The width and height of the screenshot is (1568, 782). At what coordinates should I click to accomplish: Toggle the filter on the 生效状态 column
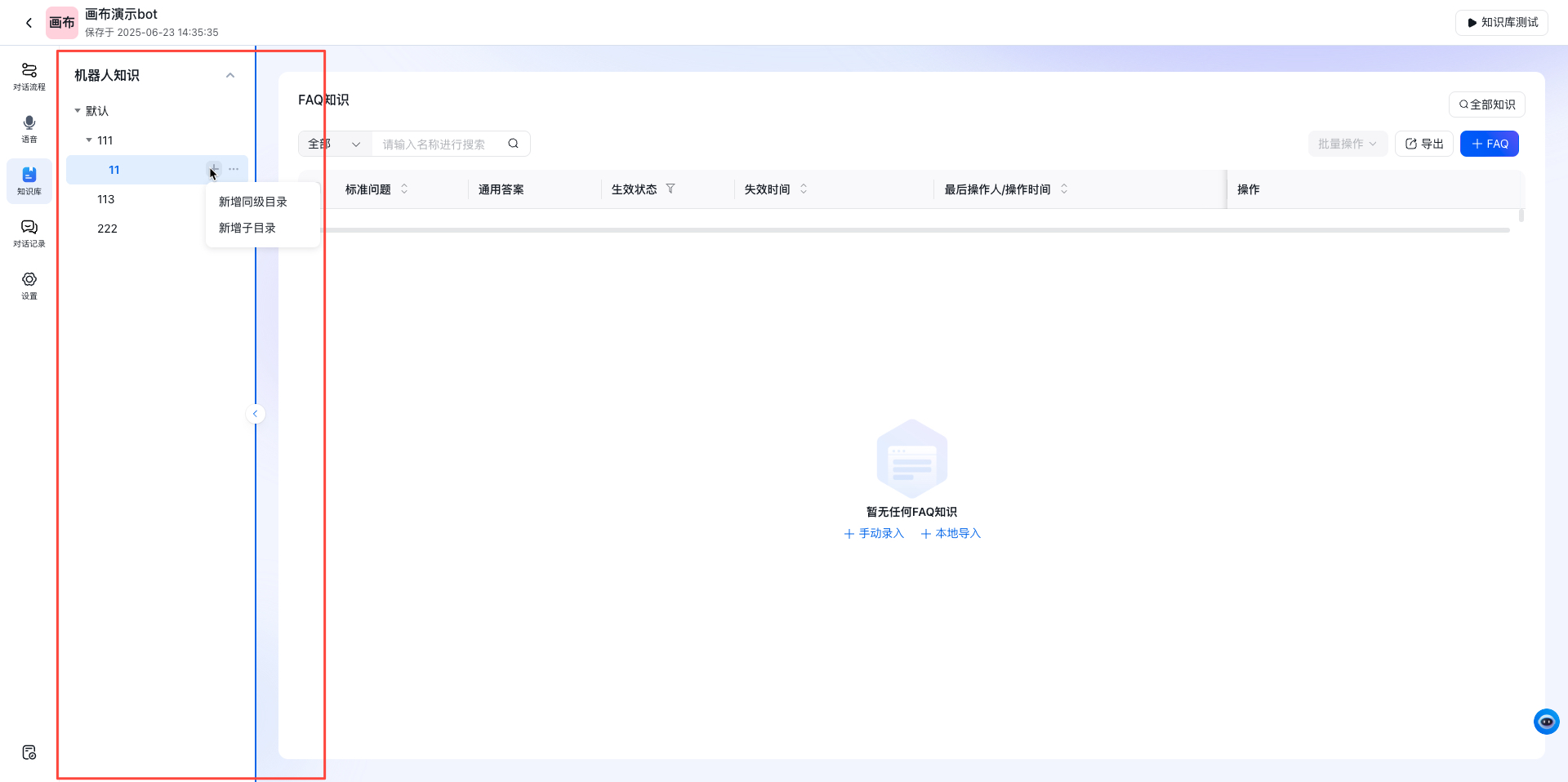(671, 189)
